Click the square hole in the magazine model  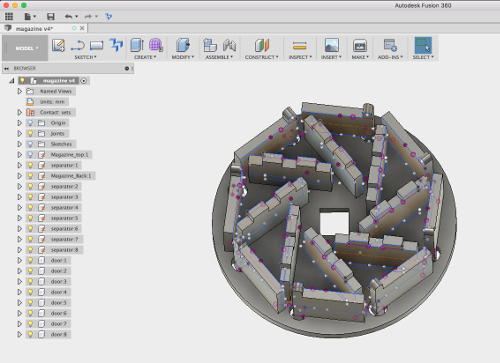[334, 223]
